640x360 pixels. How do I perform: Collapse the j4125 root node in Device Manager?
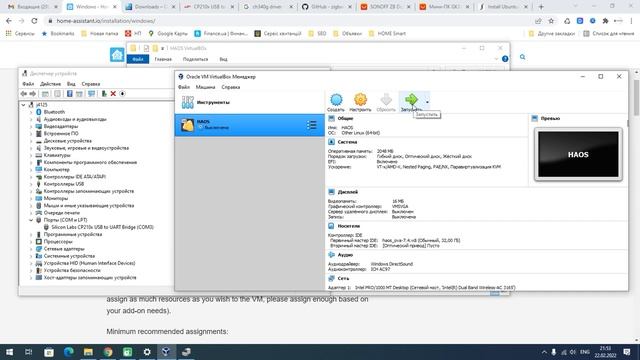pyautogui.click(x=23, y=105)
